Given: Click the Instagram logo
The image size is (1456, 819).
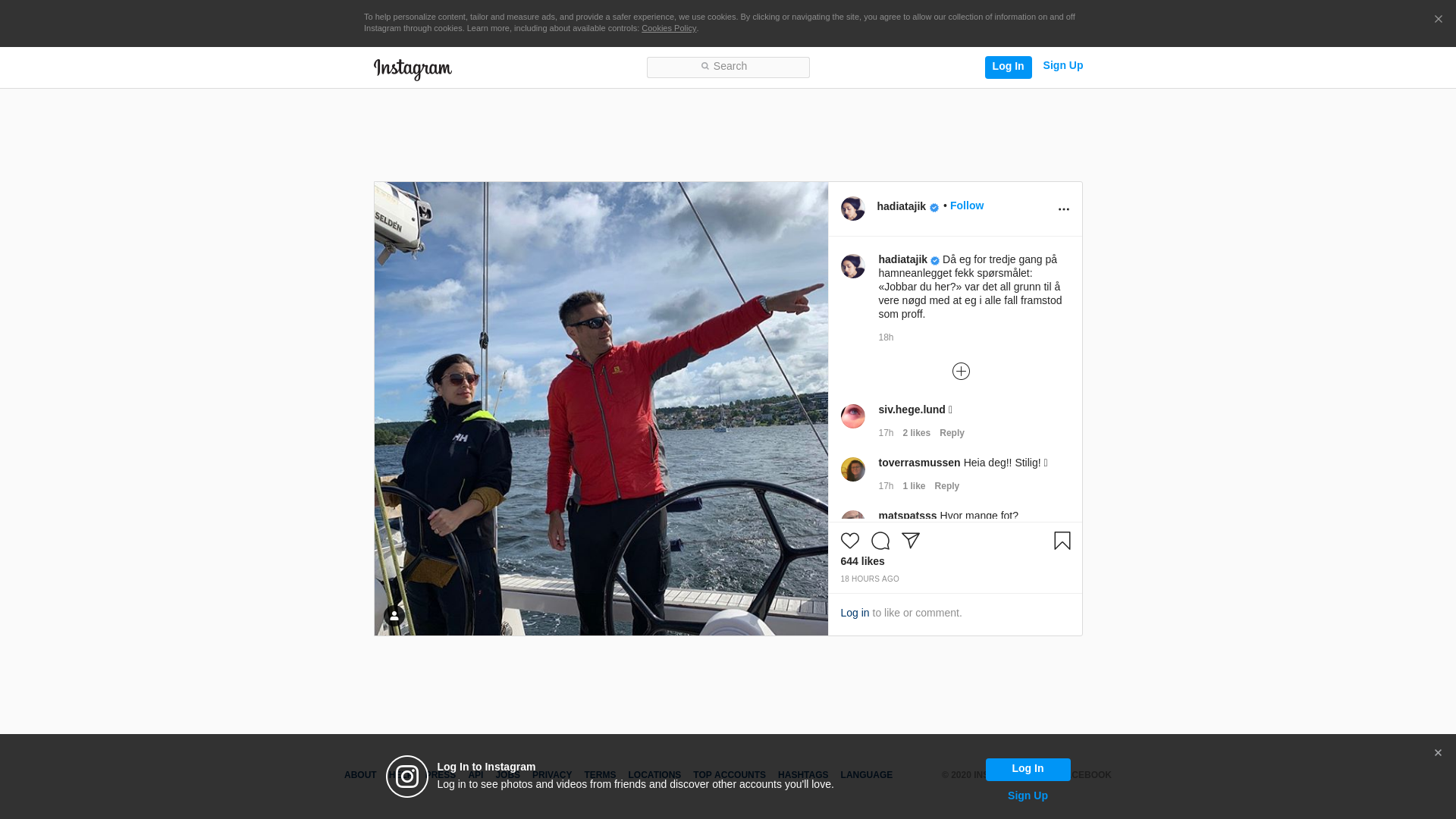Looking at the screenshot, I should click(413, 69).
